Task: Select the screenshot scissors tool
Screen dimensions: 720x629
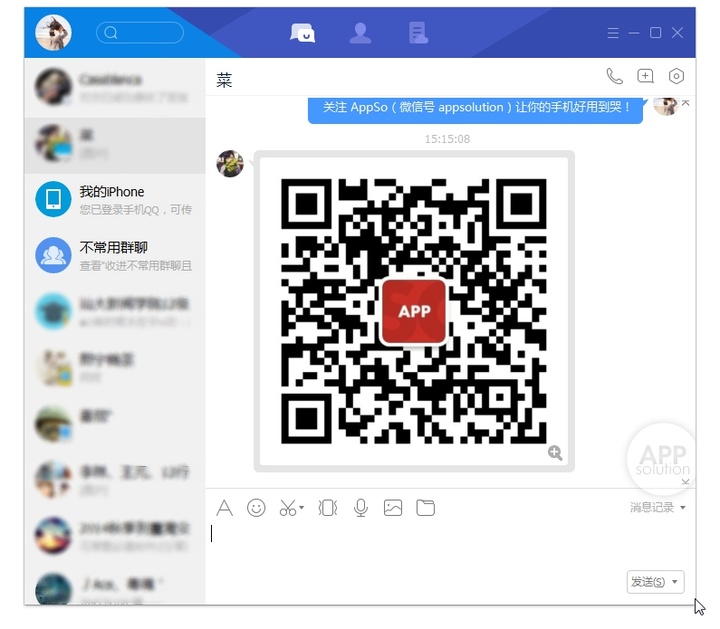Action: point(288,508)
